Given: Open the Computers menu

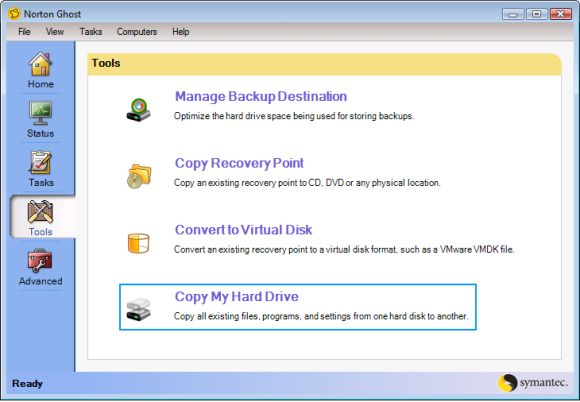Looking at the screenshot, I should pos(137,32).
